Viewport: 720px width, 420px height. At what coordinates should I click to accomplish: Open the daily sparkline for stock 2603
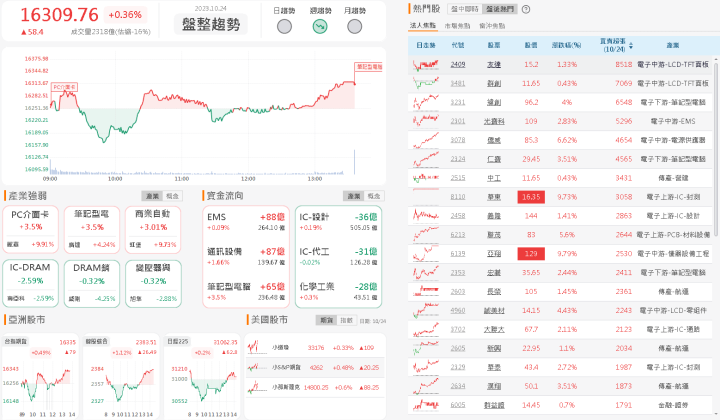[x=425, y=291]
